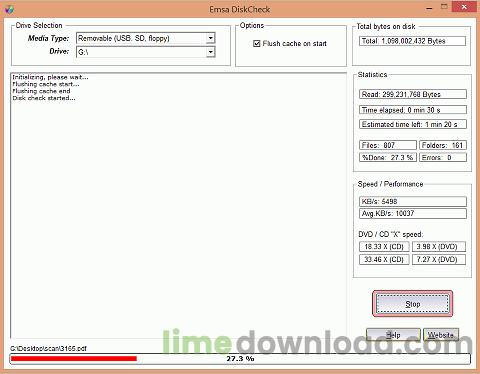Visit the Website button

[x=441, y=335]
